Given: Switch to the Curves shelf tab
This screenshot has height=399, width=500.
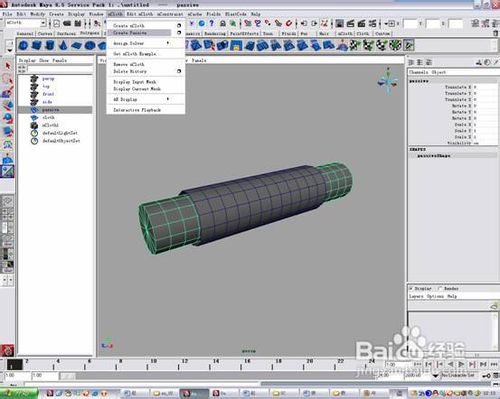Looking at the screenshot, I should click(x=45, y=33).
